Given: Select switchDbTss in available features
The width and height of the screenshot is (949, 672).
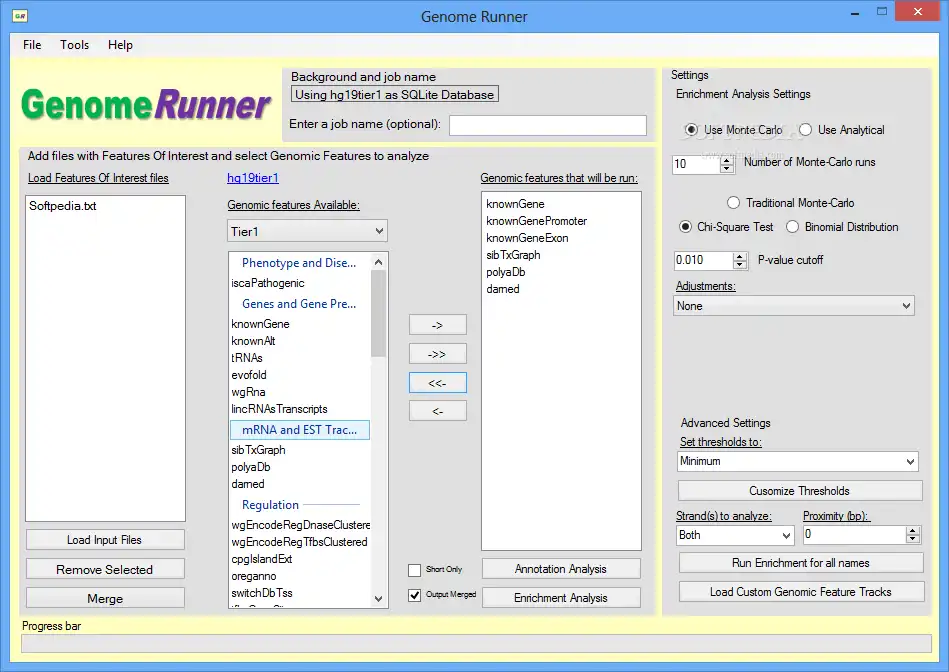Looking at the screenshot, I should pos(261,593).
